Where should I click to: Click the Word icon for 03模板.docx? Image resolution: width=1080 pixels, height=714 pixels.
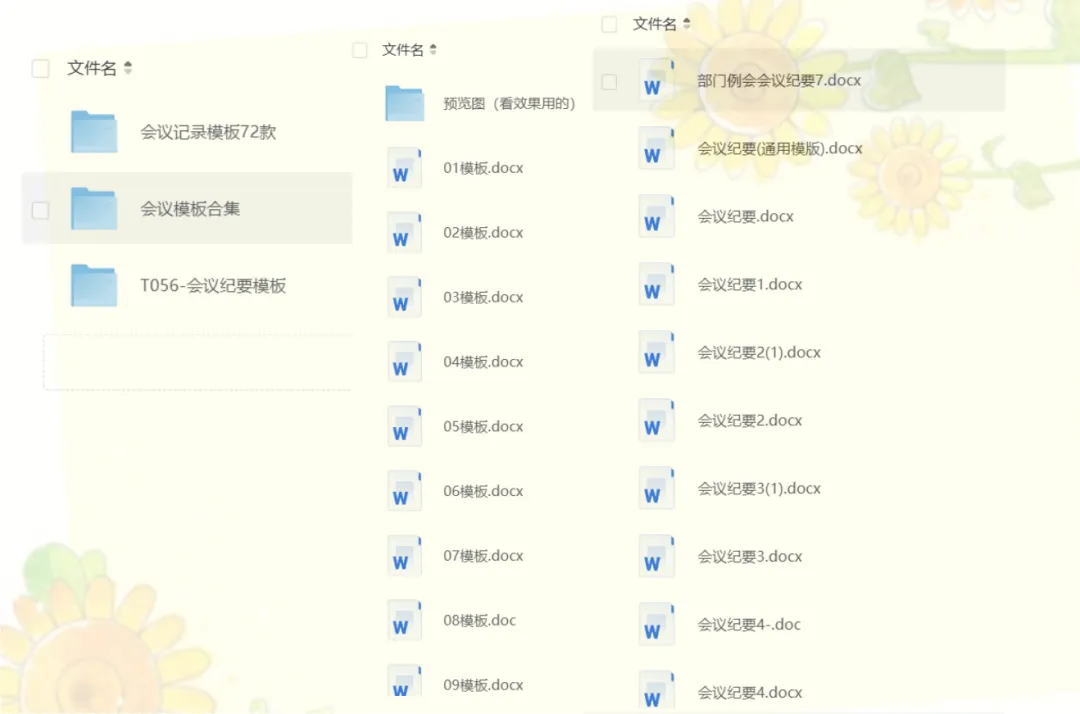[404, 297]
